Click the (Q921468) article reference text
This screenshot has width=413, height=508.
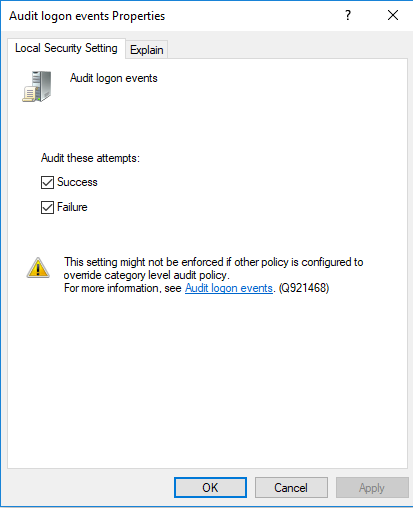[304, 288]
